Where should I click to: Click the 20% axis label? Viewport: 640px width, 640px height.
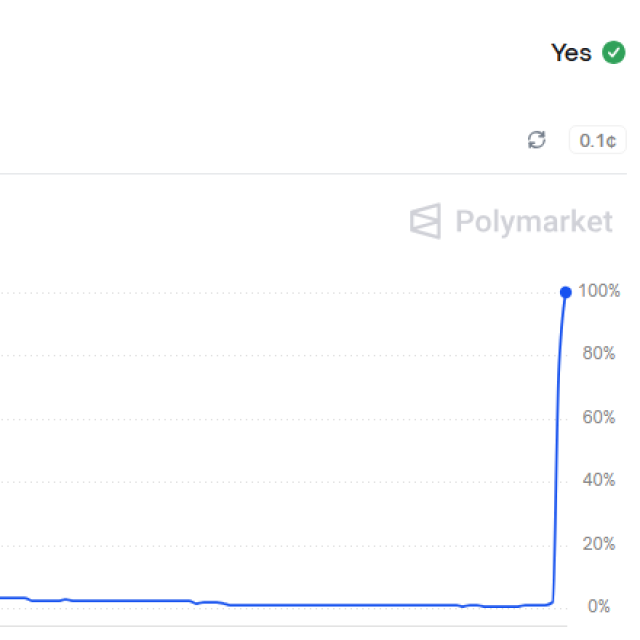tap(597, 544)
